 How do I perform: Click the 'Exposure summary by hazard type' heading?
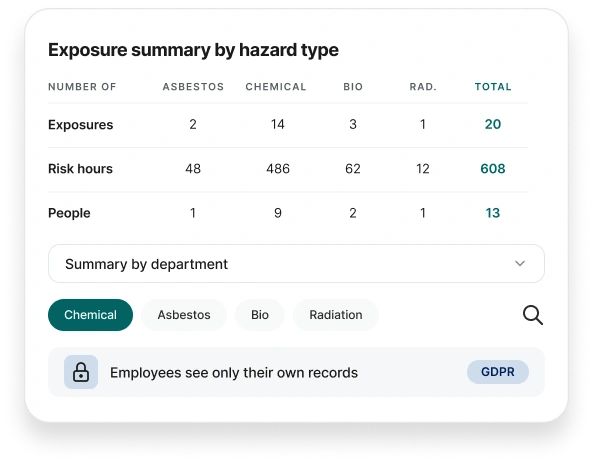[193, 50]
